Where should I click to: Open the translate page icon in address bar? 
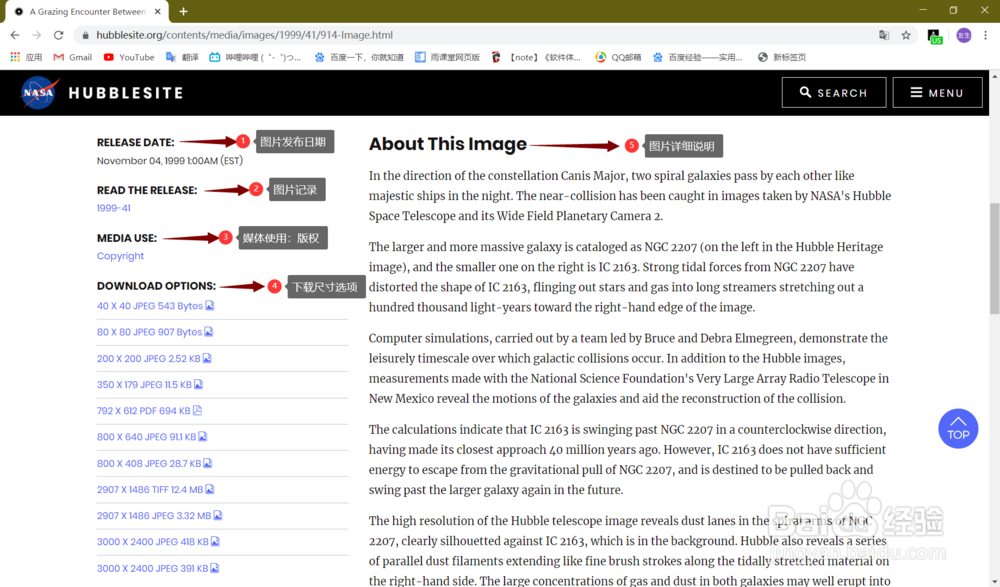point(884,35)
